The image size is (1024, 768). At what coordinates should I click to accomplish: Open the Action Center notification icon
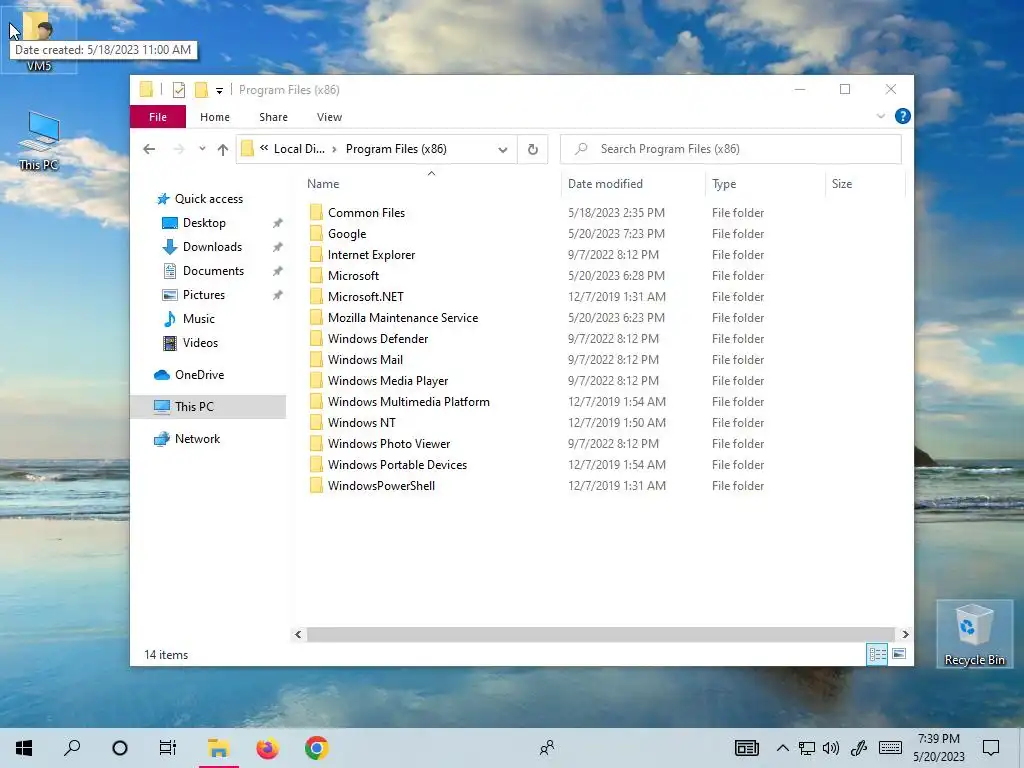coord(991,748)
